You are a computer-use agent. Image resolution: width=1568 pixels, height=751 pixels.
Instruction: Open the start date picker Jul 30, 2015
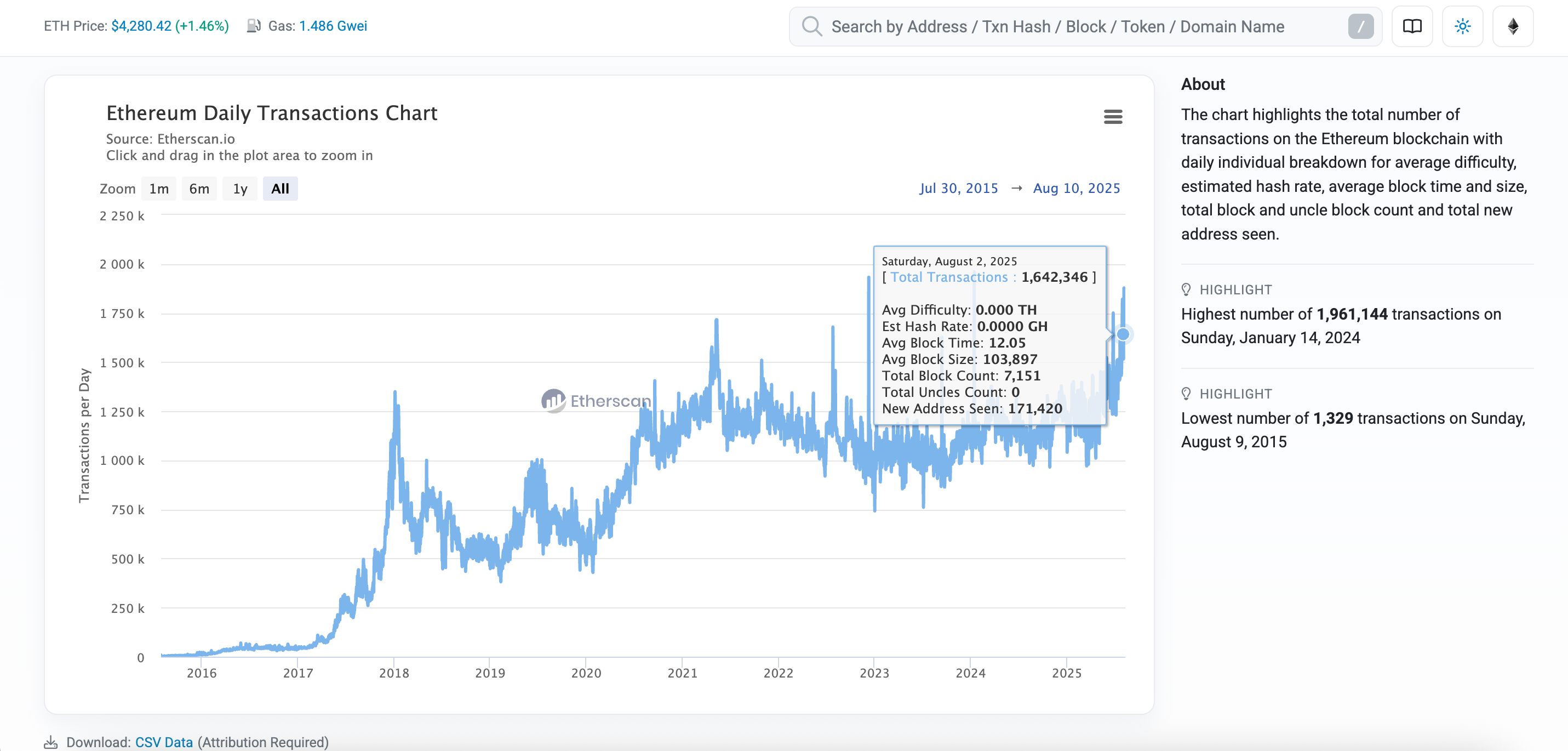(x=959, y=188)
